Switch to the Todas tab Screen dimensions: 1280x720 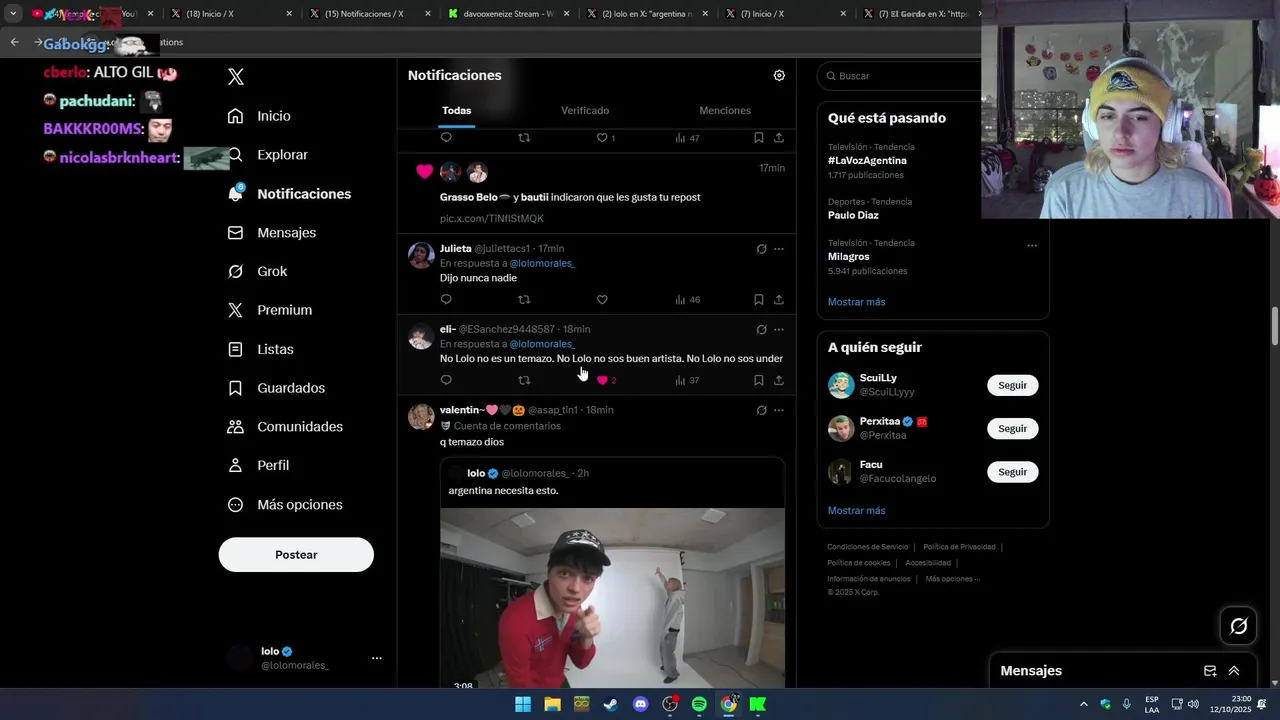coord(456,111)
